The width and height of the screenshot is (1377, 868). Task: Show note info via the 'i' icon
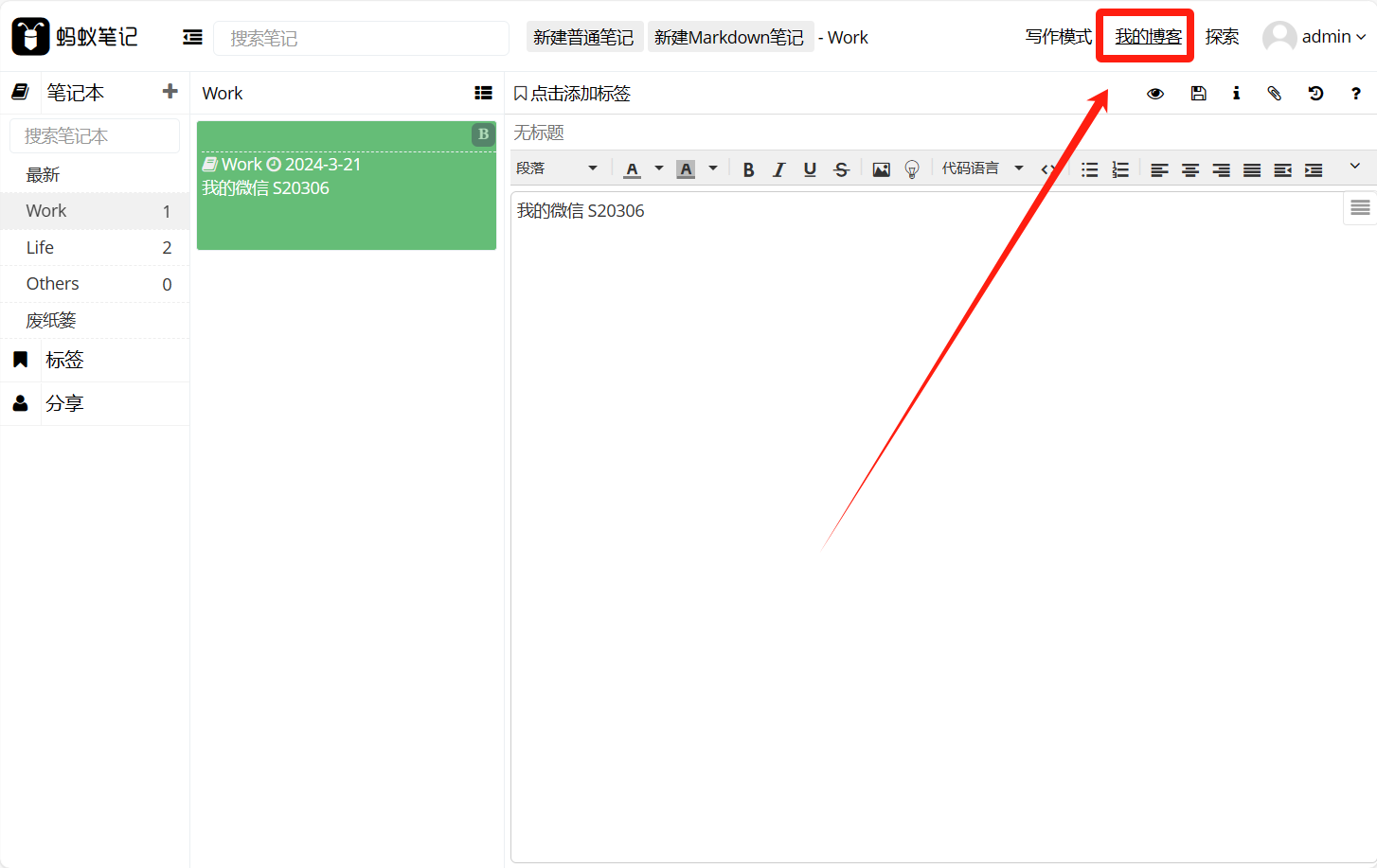(1236, 94)
